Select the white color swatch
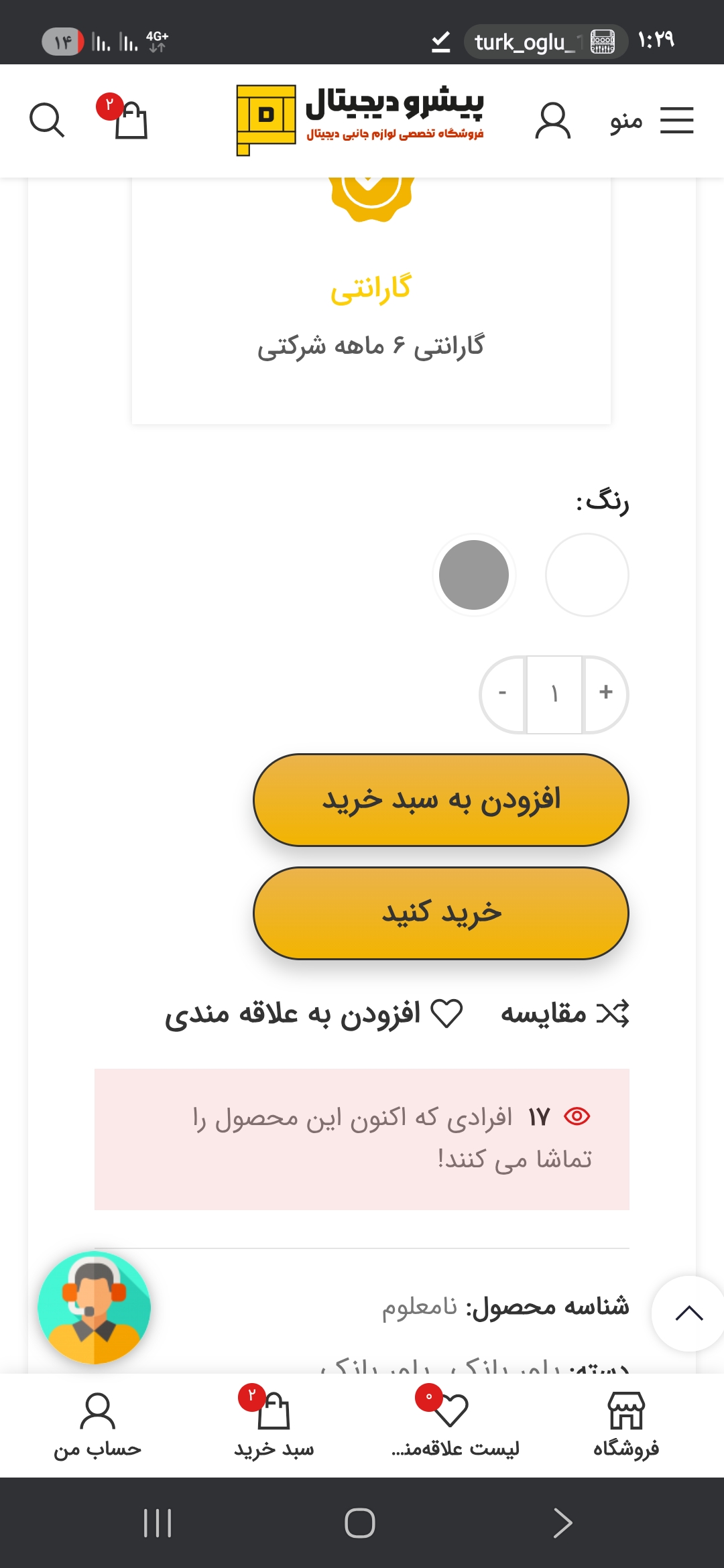 pyautogui.click(x=587, y=575)
